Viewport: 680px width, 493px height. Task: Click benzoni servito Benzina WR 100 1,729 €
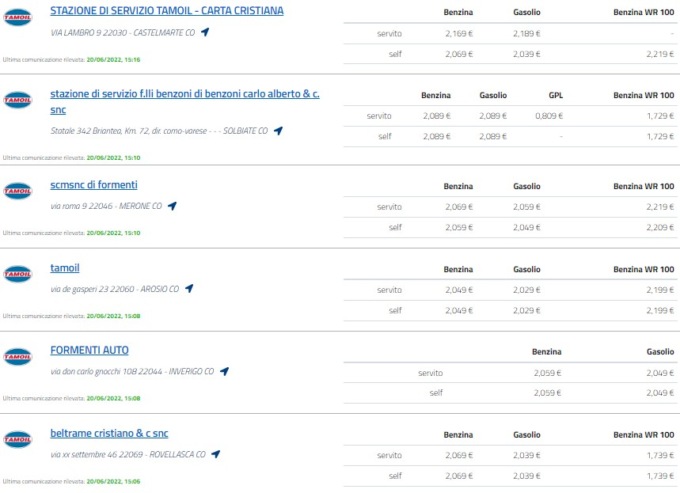(660, 116)
